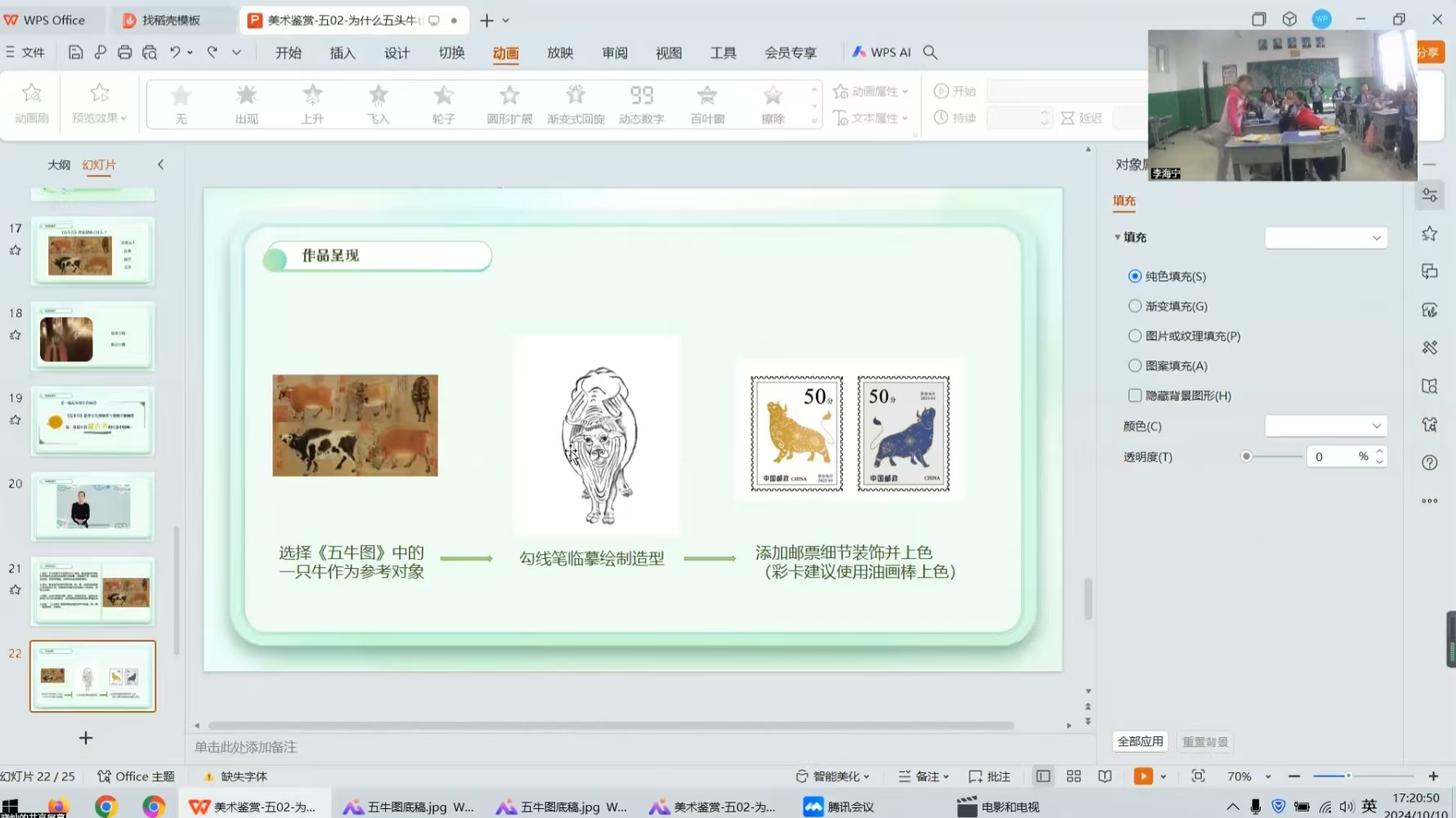1456x818 pixels.
Task: Choose the 出现 animation effect
Action: tap(246, 105)
